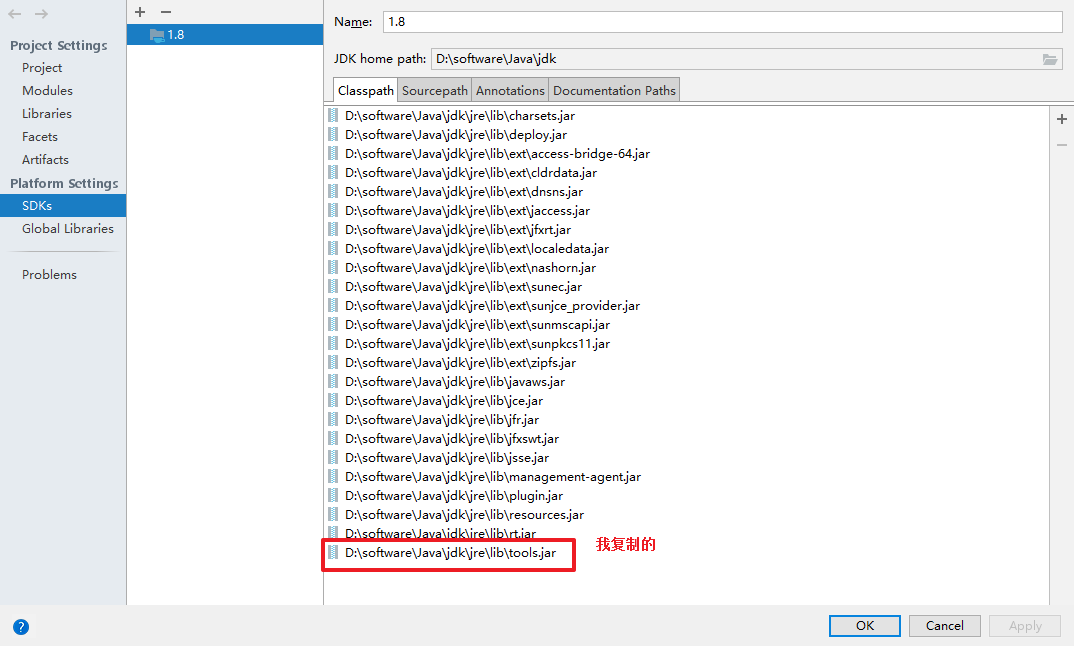This screenshot has height=646, width=1074.
Task: Select the jsse.jar entry
Action: tap(447, 458)
